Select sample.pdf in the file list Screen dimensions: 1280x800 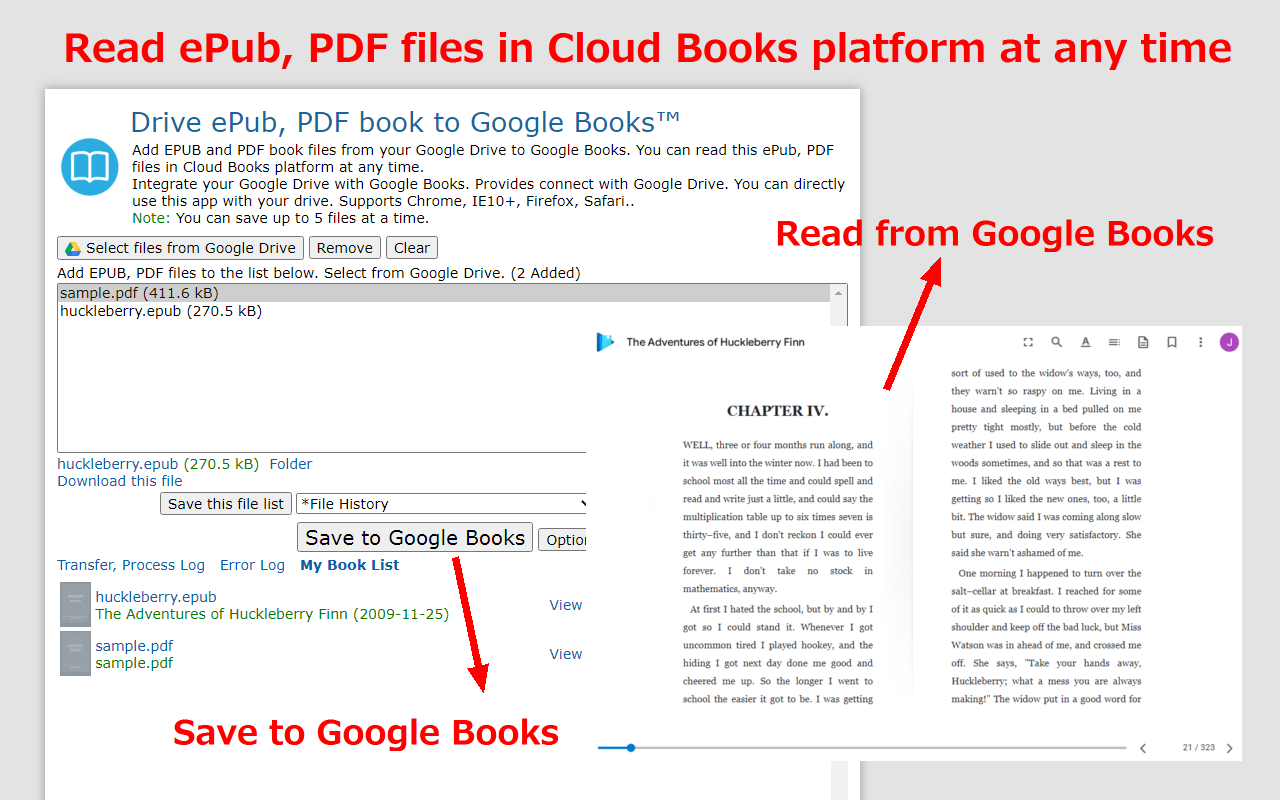pos(444,293)
